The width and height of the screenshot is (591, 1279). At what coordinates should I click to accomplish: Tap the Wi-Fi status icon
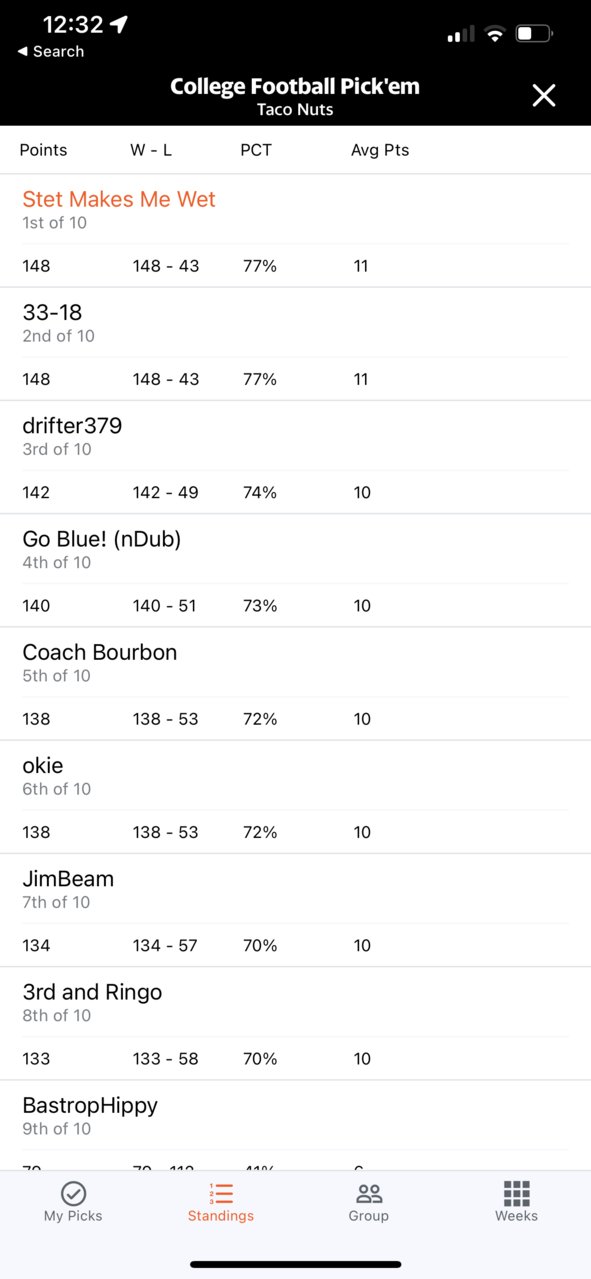(x=494, y=34)
